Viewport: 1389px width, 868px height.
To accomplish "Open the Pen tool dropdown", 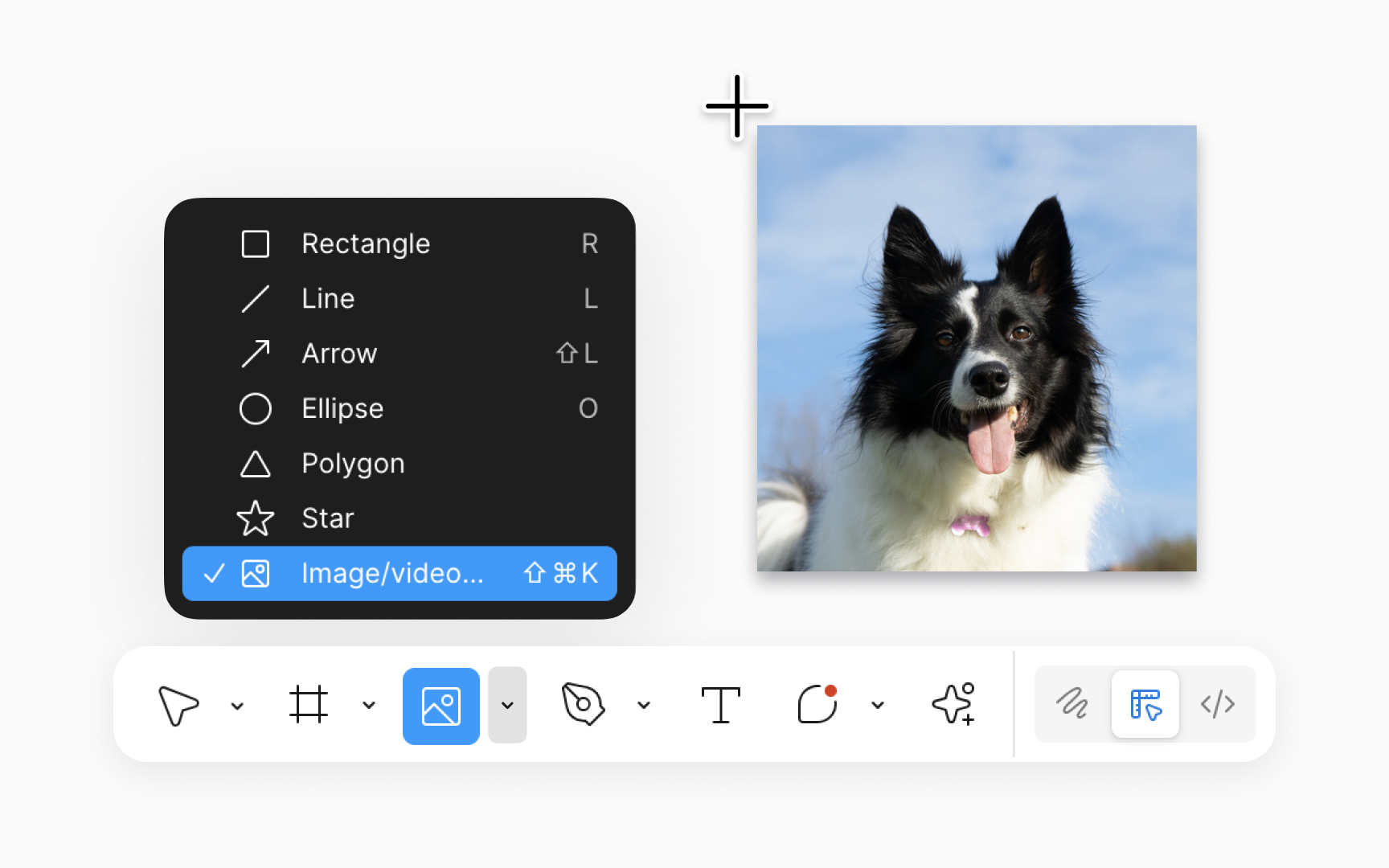I will [644, 705].
